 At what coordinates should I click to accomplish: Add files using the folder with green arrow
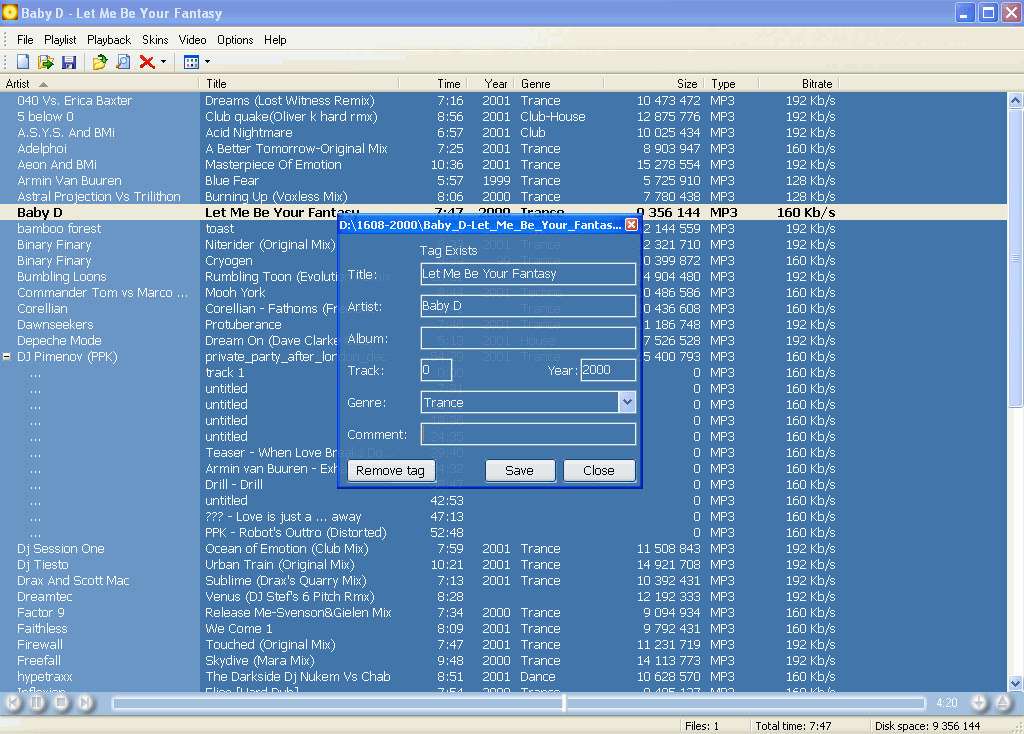click(99, 62)
